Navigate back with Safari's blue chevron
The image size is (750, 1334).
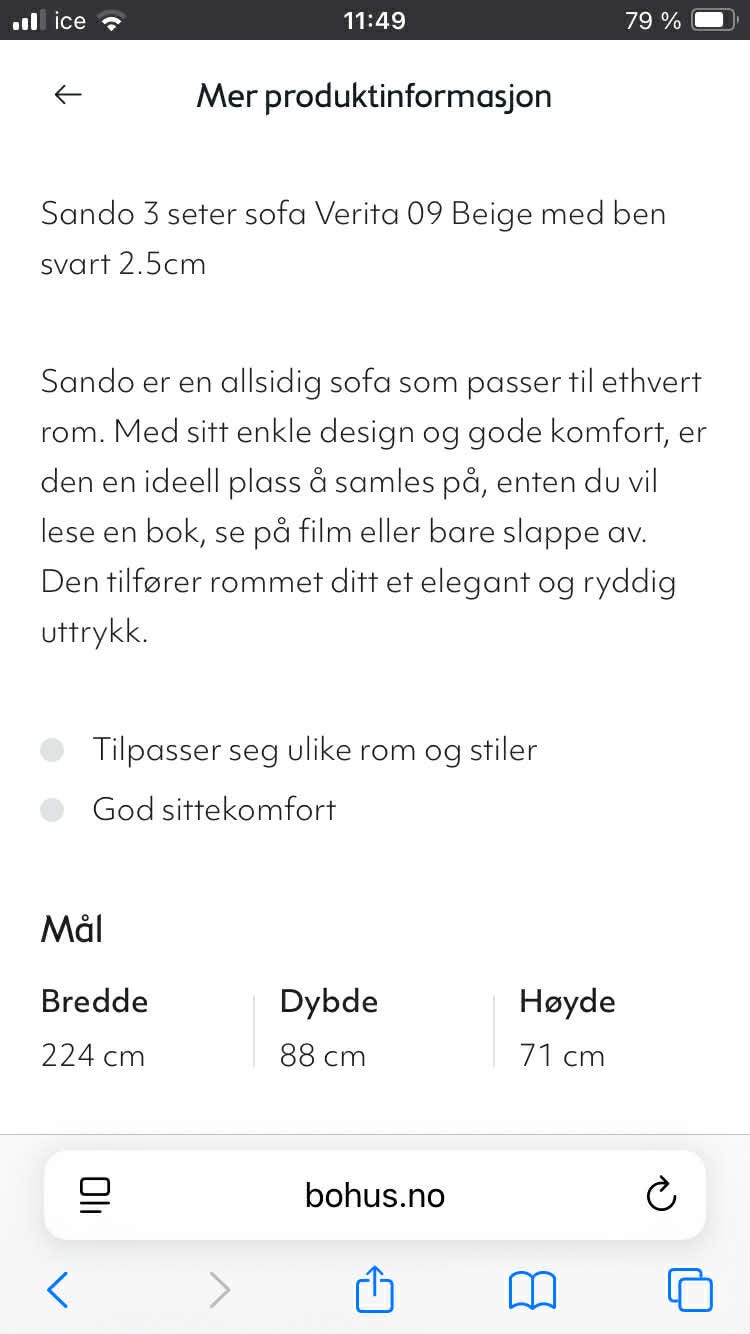56,1290
